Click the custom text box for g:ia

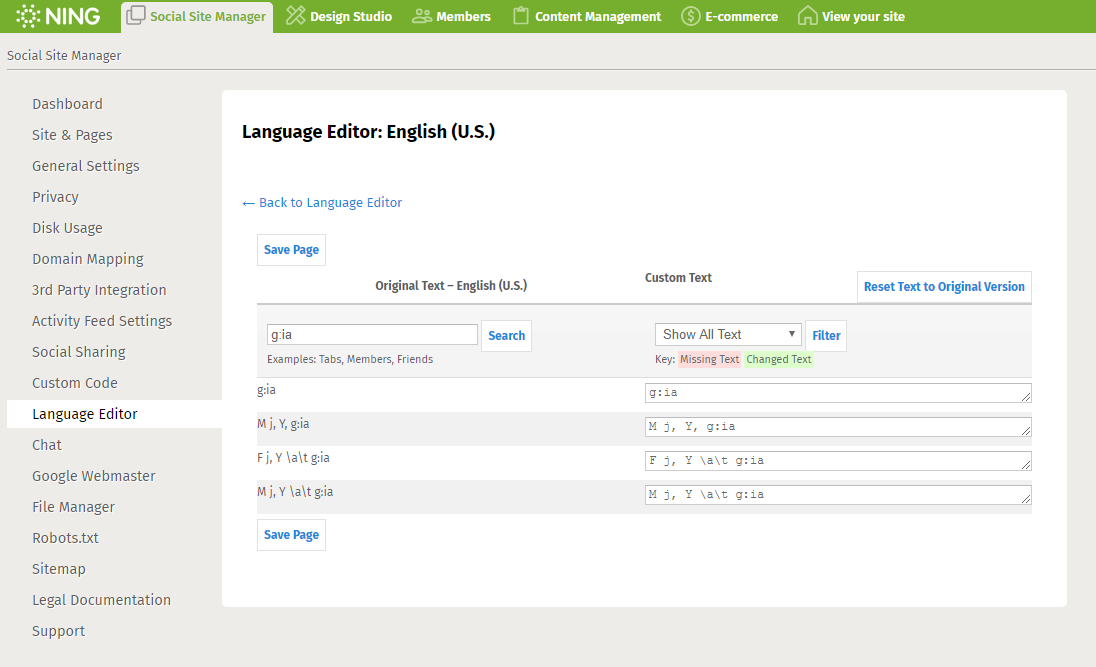click(838, 393)
